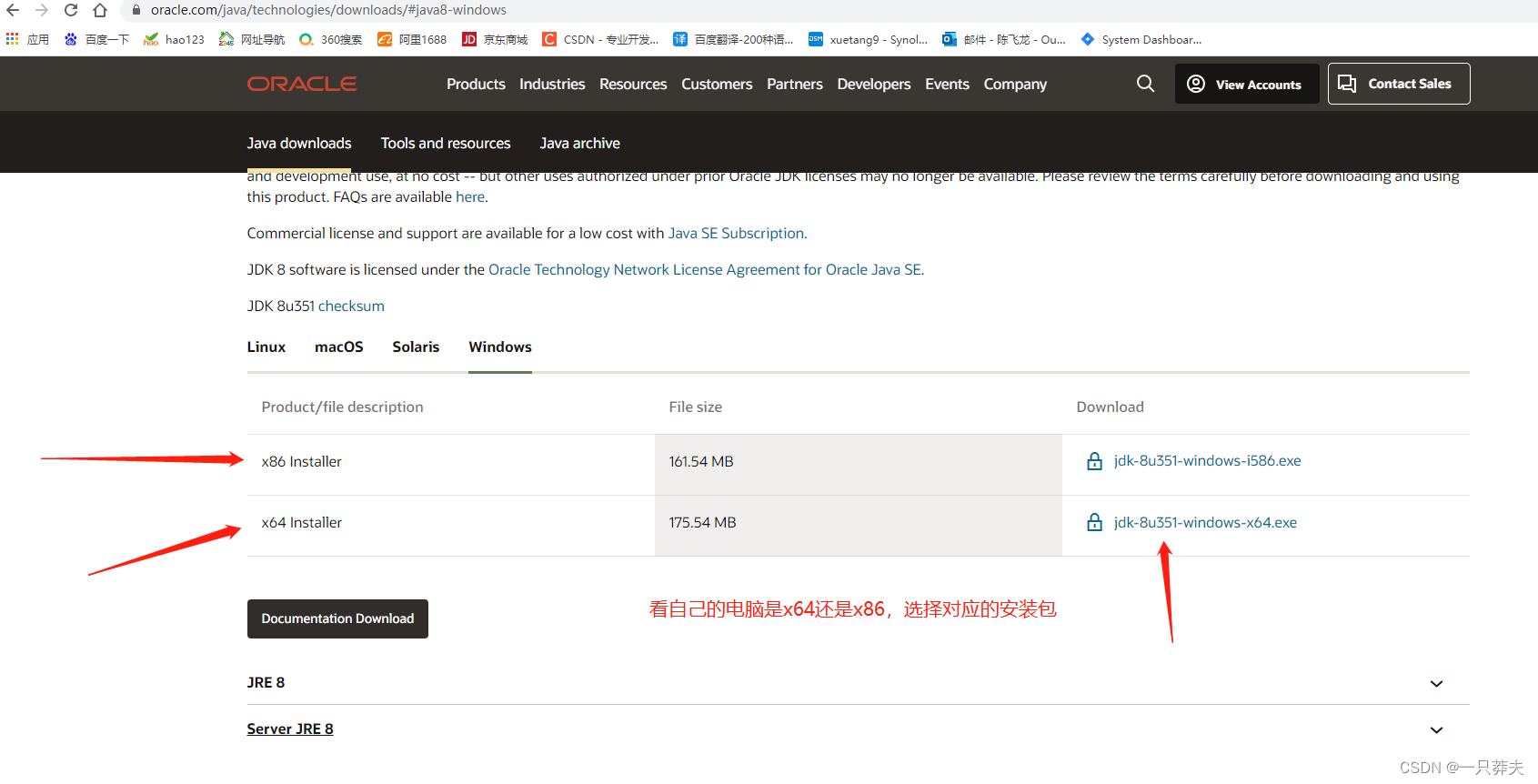Open the 邮件 Outlook bookmark
1538x784 pixels.
[x=1004, y=39]
